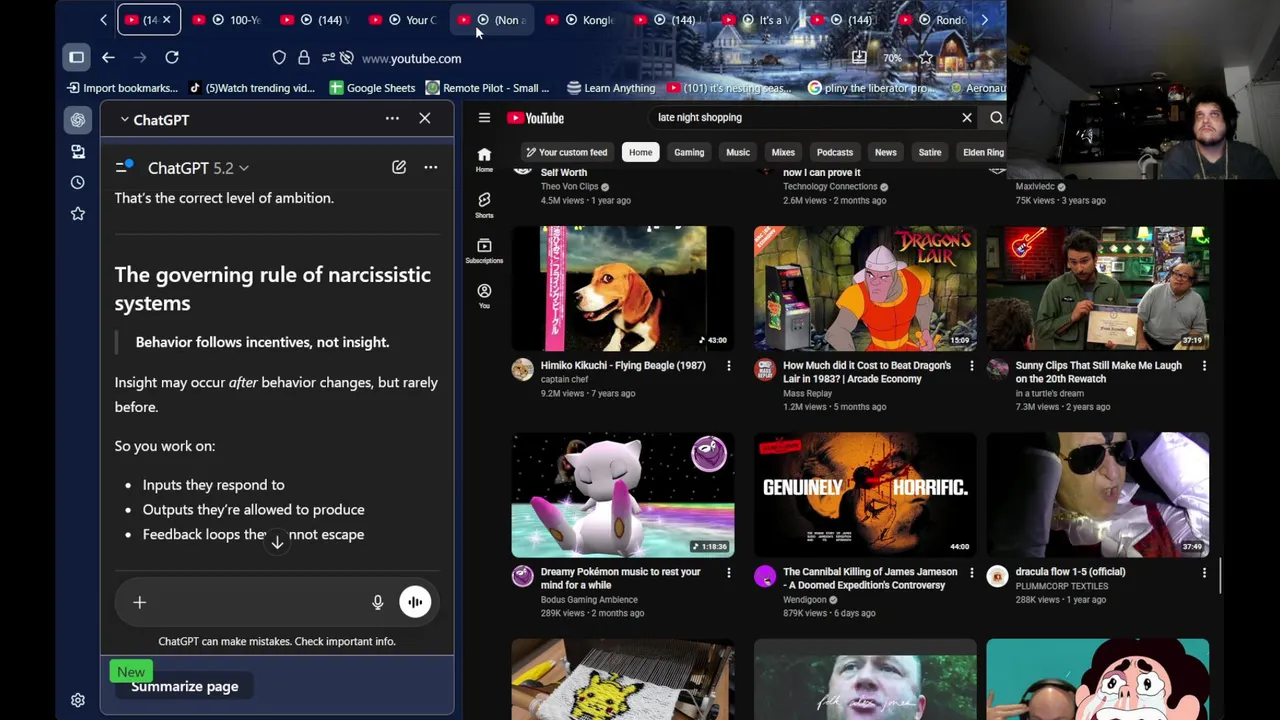
Task: Open ChatGPT conversation options dots
Action: [431, 167]
